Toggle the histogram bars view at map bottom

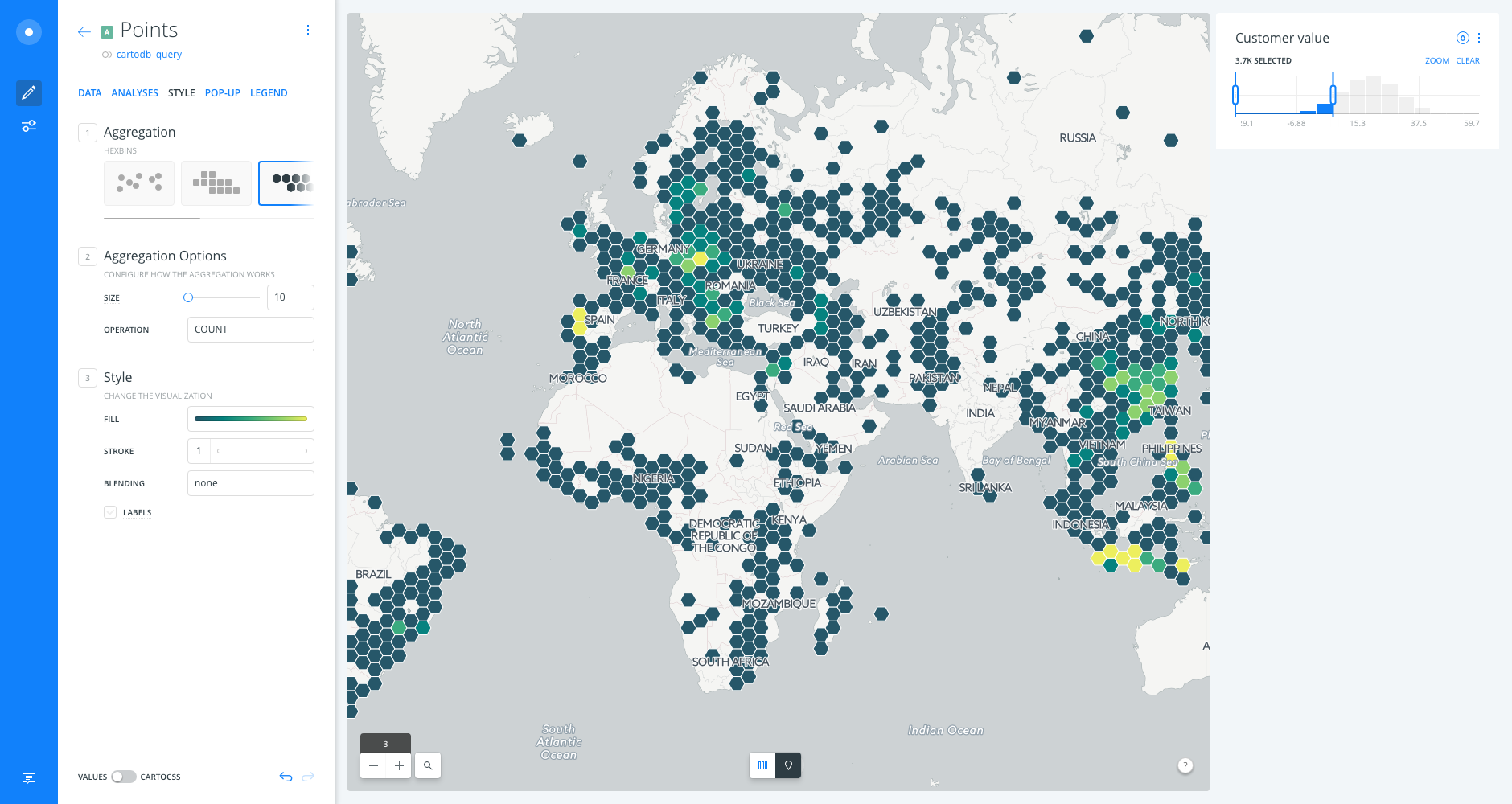pyautogui.click(x=762, y=765)
